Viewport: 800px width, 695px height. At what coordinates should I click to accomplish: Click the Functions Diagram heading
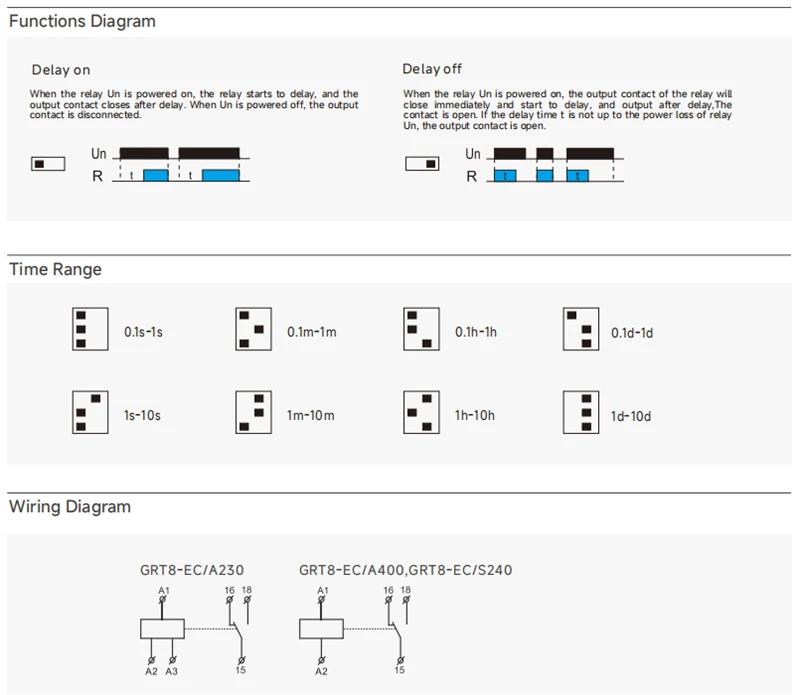tap(82, 21)
